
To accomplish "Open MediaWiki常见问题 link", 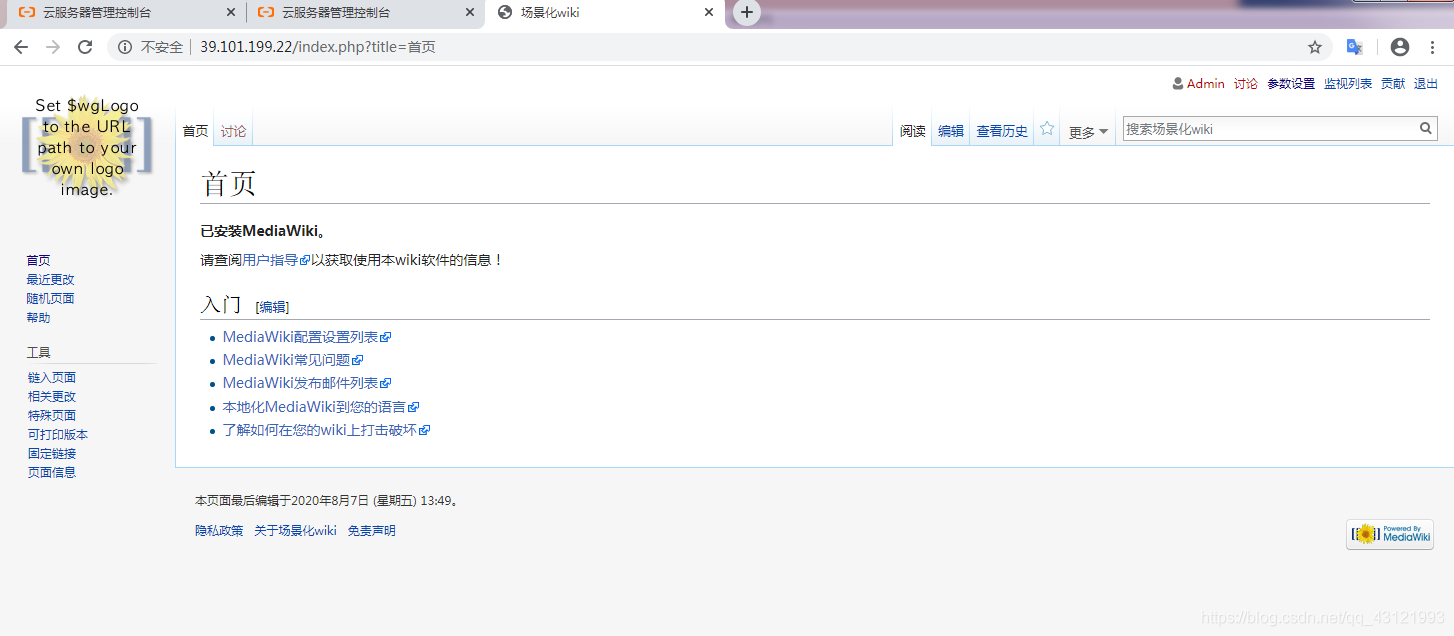I will coord(293,360).
